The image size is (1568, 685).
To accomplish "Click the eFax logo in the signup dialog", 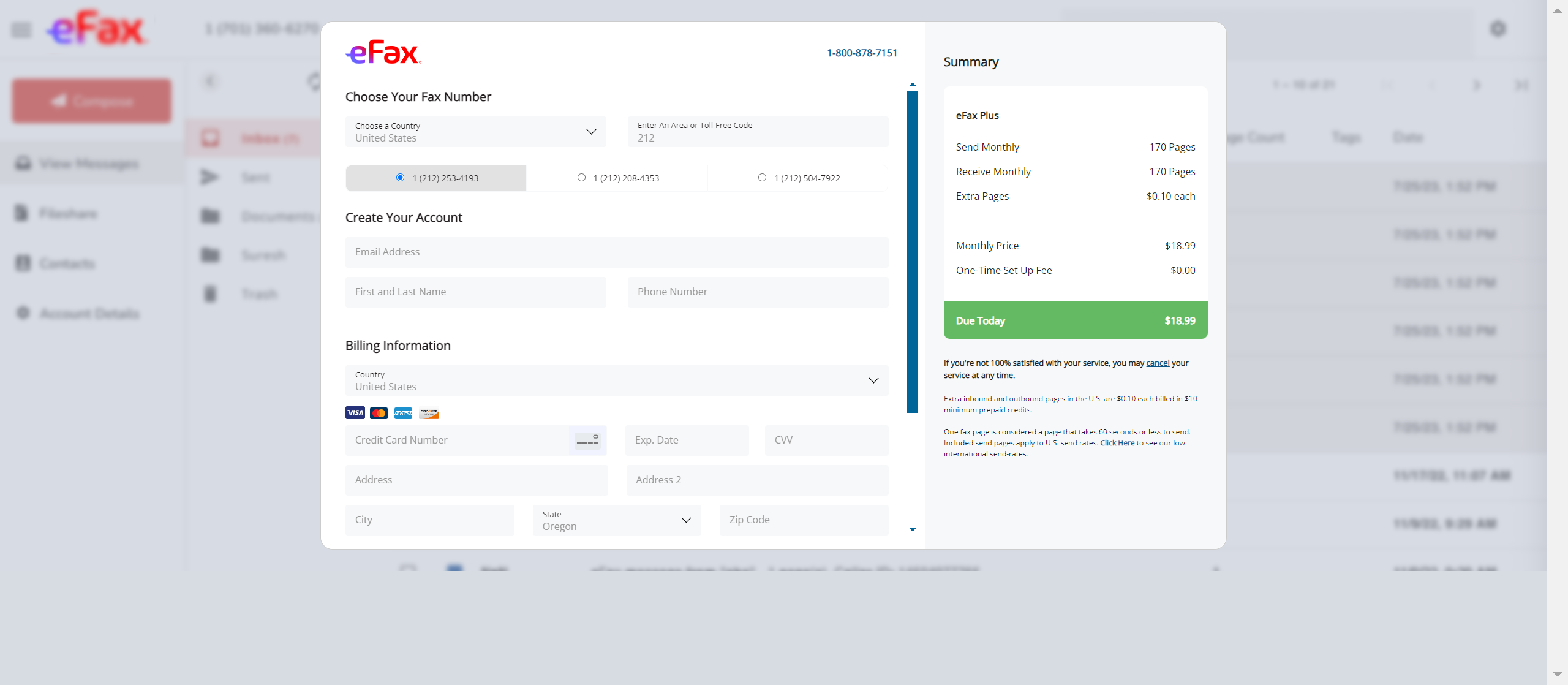I will tap(383, 53).
